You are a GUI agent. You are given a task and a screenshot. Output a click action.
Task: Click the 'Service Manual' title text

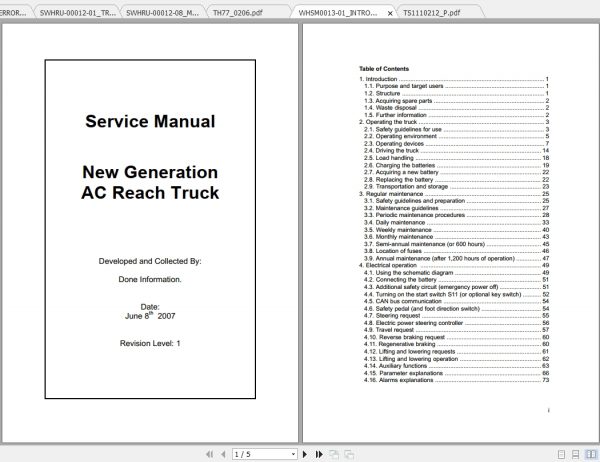point(150,121)
